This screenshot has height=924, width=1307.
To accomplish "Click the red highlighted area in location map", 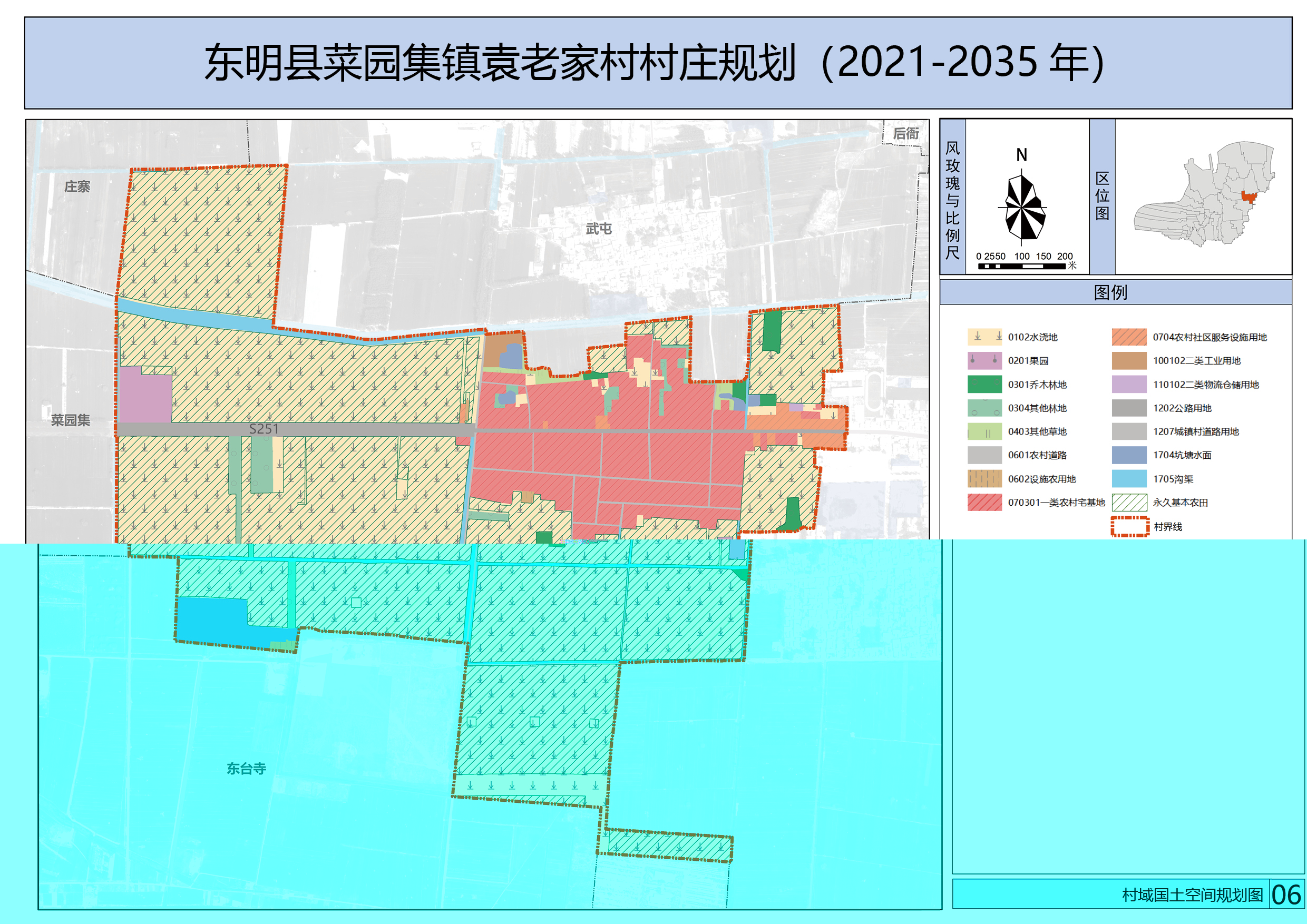I will pos(1249,197).
